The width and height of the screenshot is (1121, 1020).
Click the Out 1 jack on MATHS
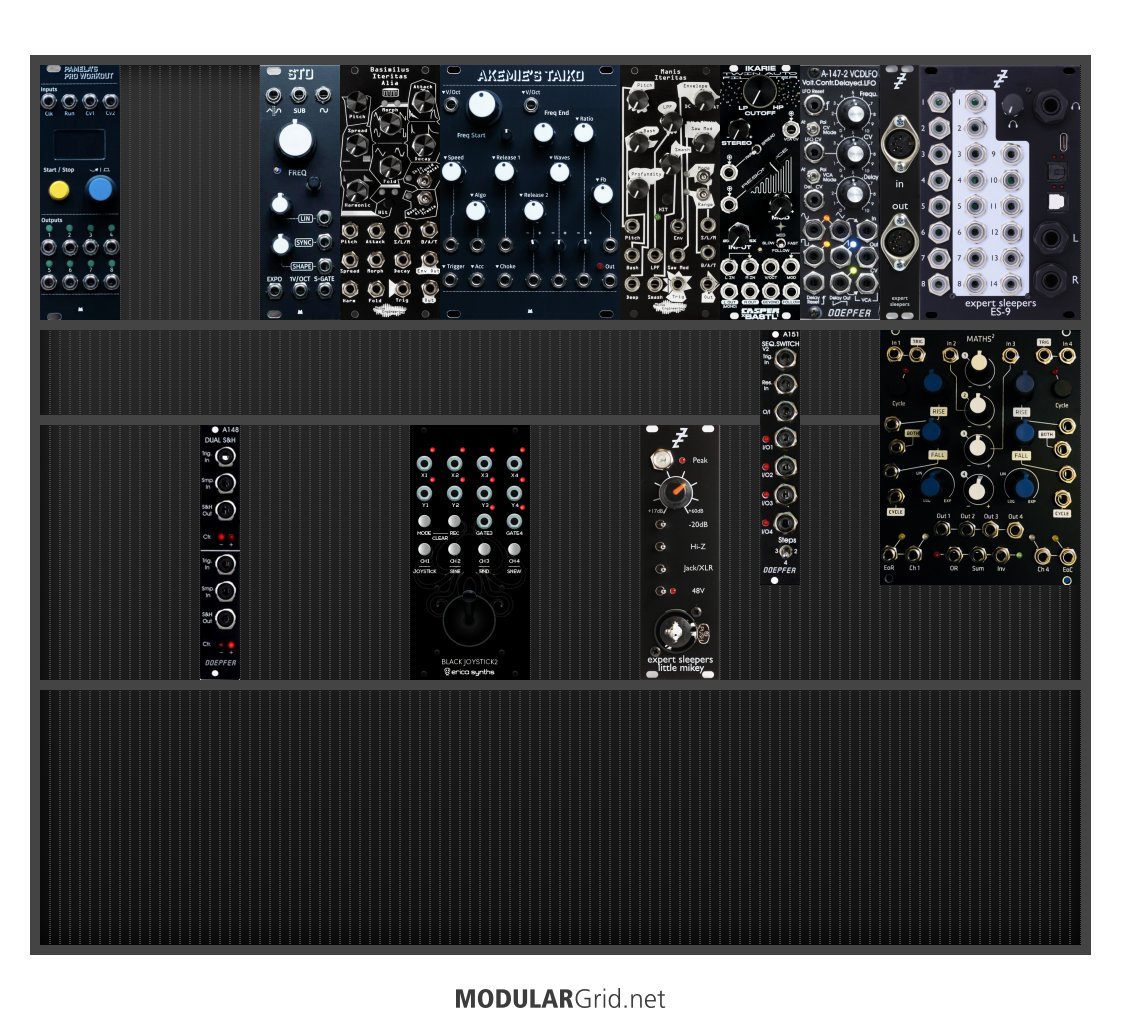point(943,529)
